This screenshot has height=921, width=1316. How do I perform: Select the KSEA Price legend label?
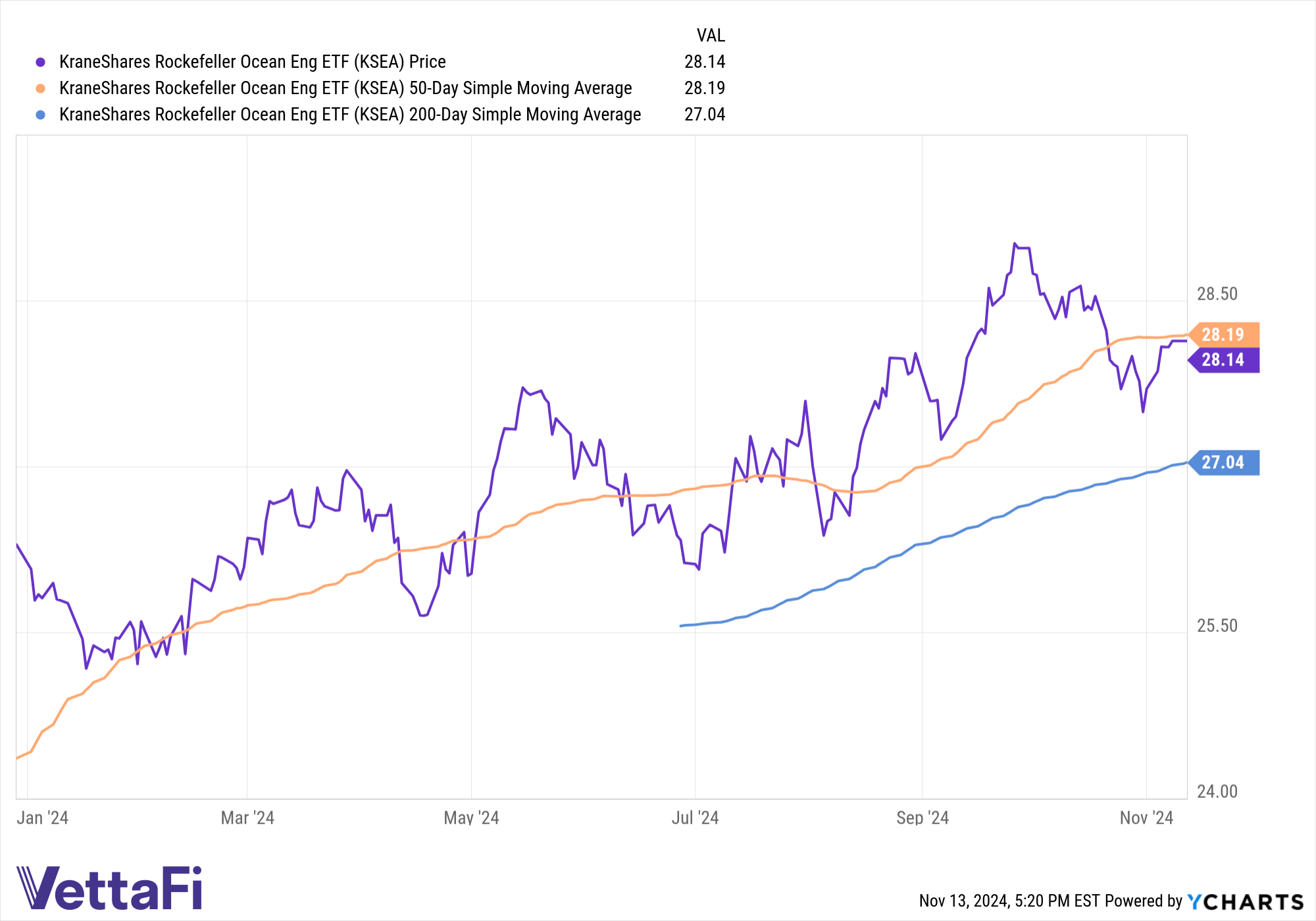(253, 62)
